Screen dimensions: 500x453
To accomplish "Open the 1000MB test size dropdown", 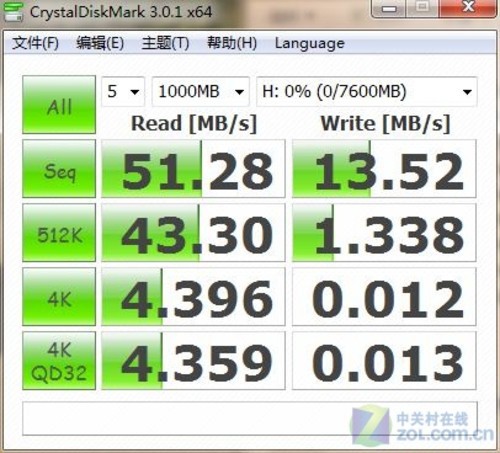I will [201, 92].
